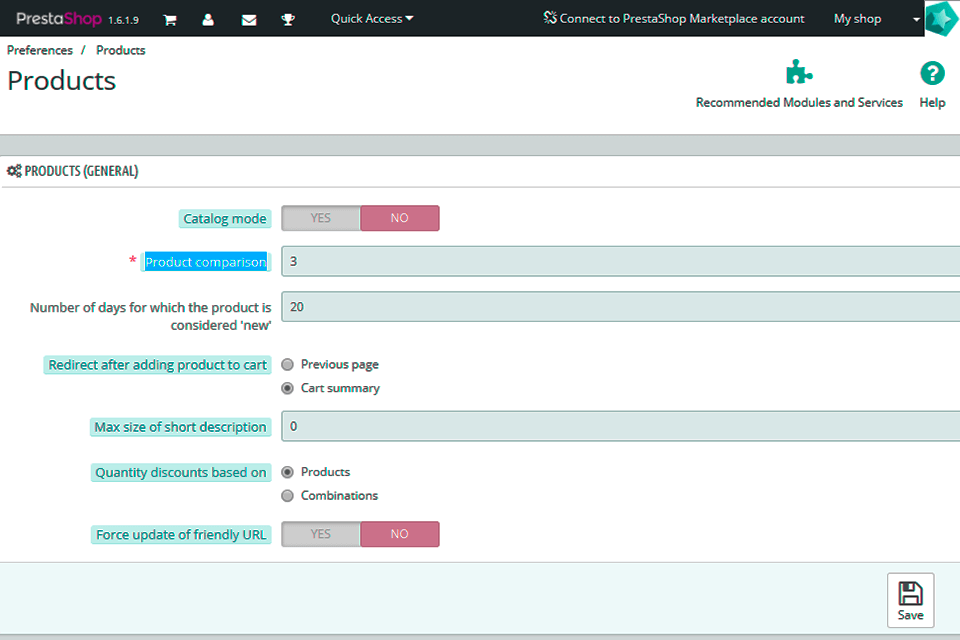Choose Combinations for quantity discounts
Image resolution: width=960 pixels, height=640 pixels.
(288, 495)
